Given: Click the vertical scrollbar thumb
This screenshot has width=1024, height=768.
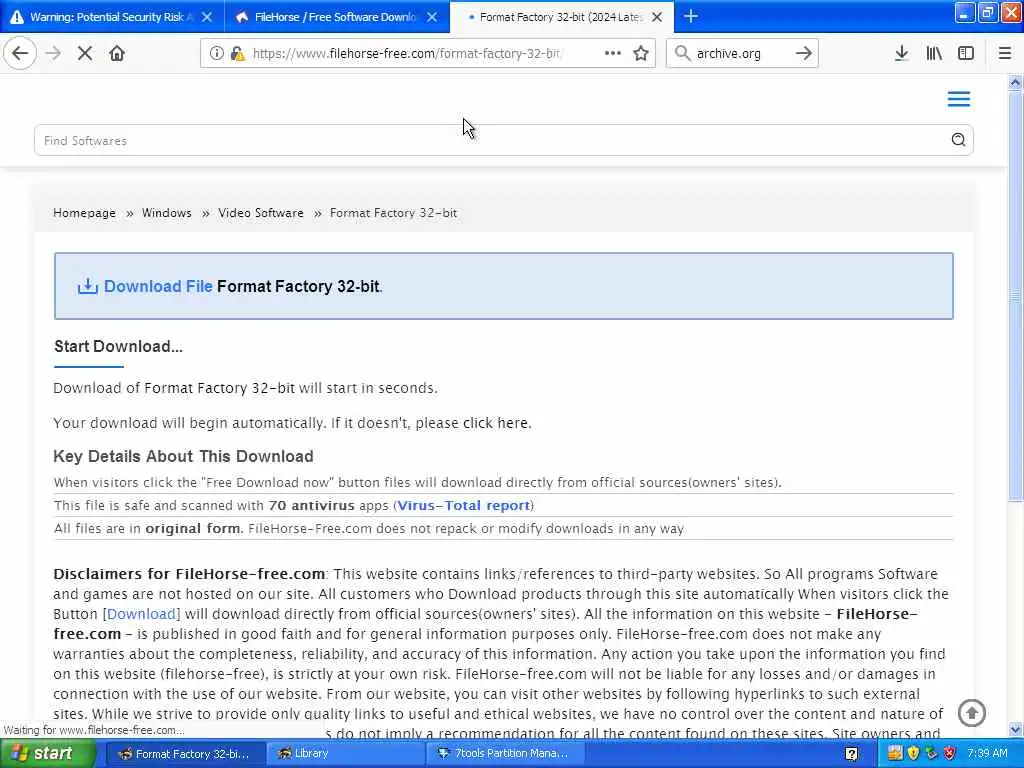Looking at the screenshot, I should [x=1015, y=296].
